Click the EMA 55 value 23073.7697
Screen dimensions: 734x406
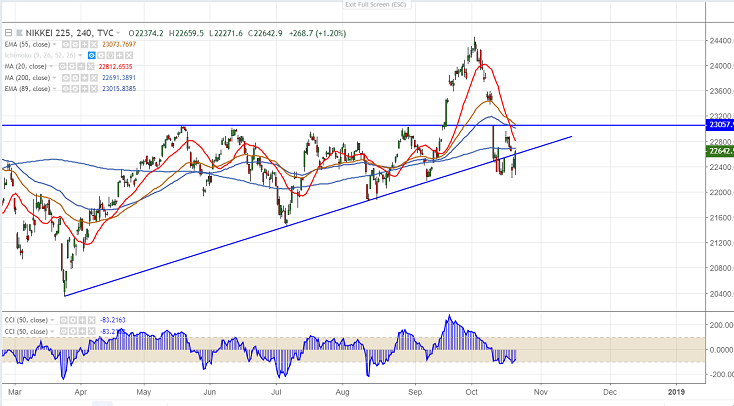tap(119, 44)
